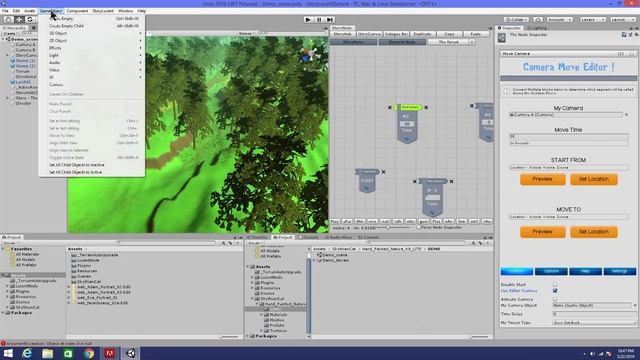Collapse the Assets folder in right Project tree
This screenshot has width=640, height=360.
pyautogui.click(x=248, y=267)
